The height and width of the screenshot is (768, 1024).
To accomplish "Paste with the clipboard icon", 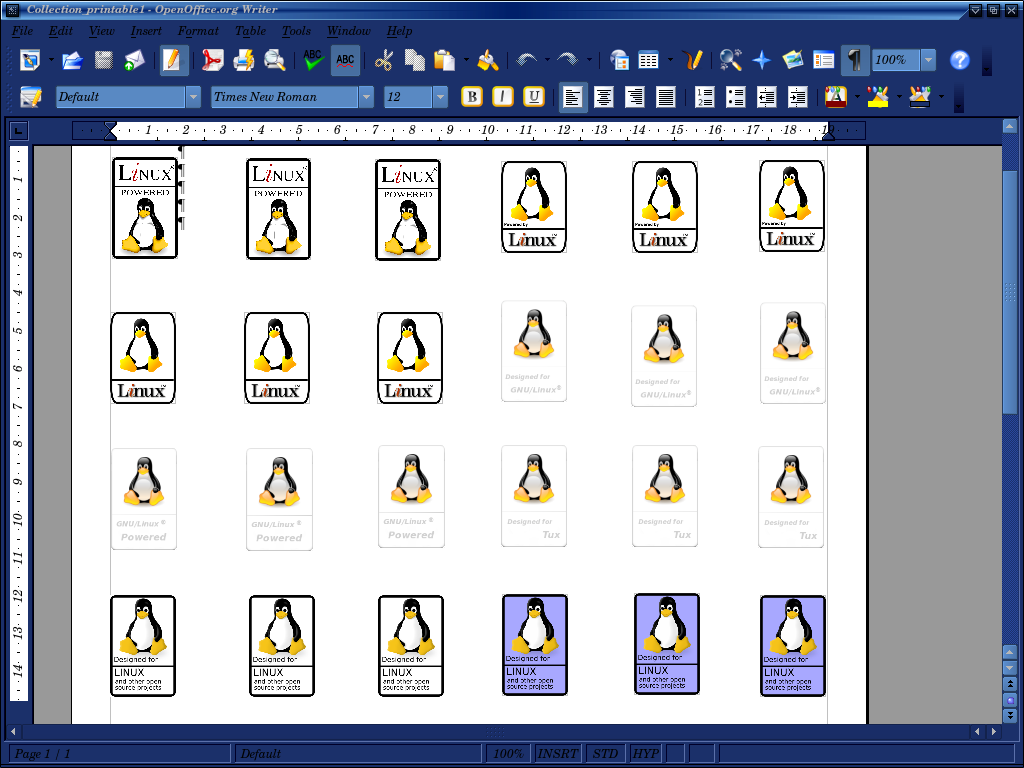I will click(x=445, y=60).
